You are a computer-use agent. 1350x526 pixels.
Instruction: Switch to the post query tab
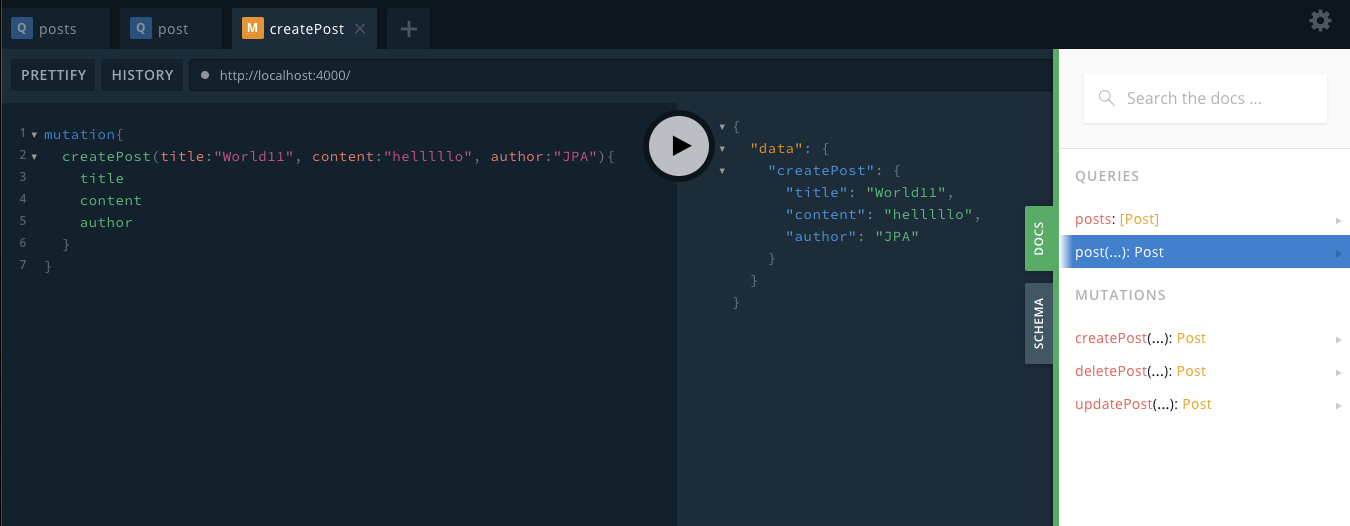tap(170, 29)
